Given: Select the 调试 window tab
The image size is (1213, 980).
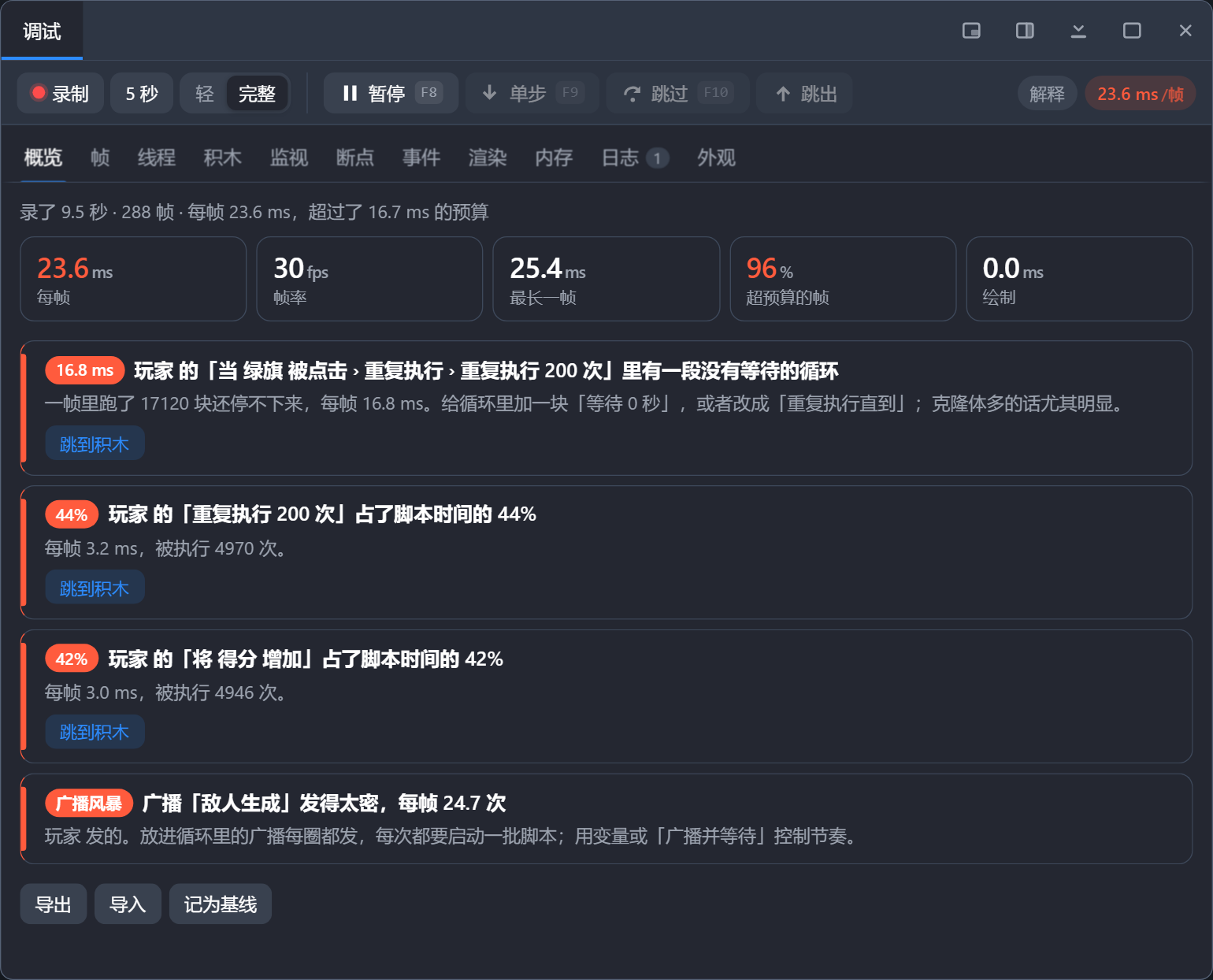Looking at the screenshot, I should point(42,31).
